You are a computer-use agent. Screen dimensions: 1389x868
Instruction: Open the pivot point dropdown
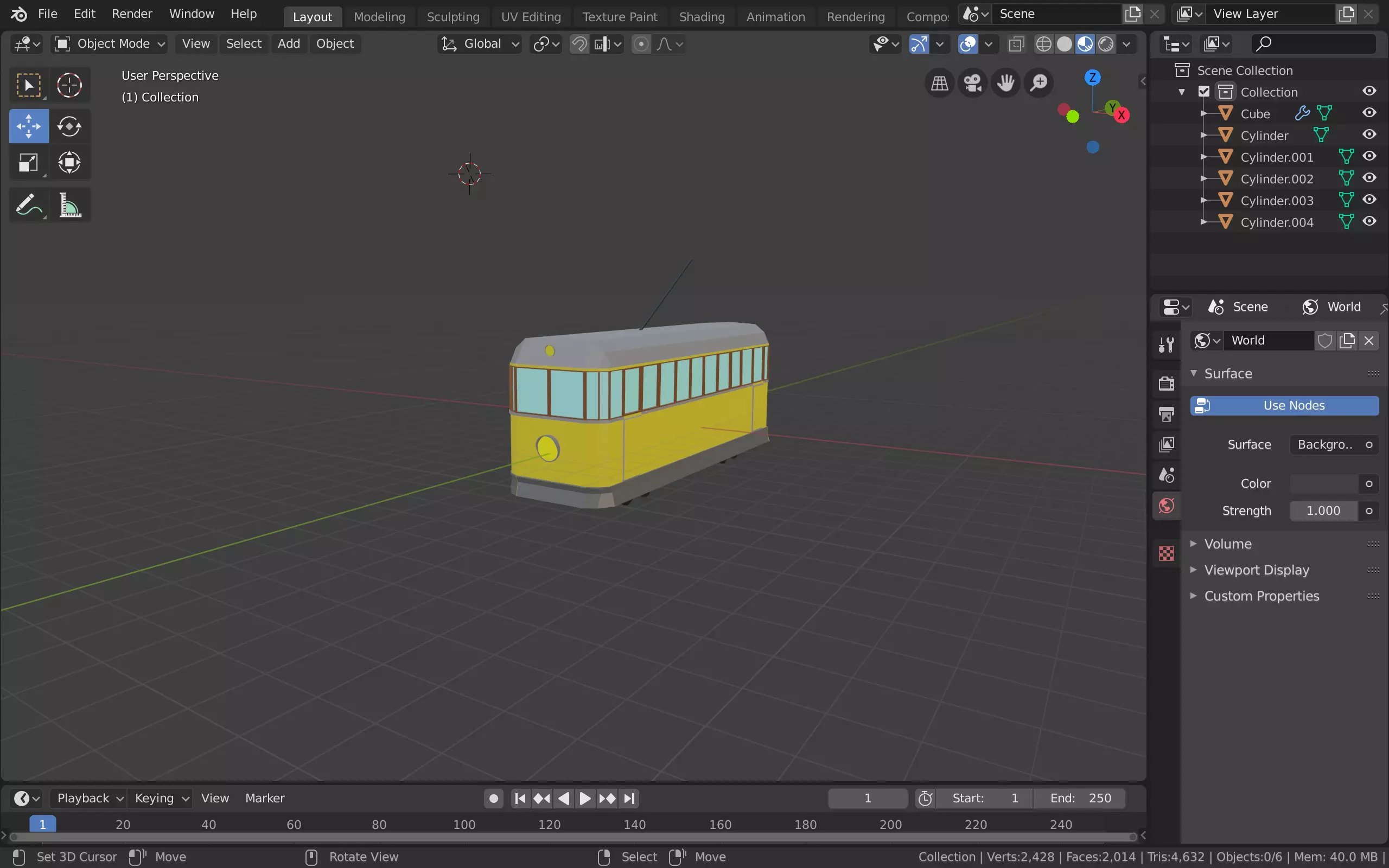point(546,43)
